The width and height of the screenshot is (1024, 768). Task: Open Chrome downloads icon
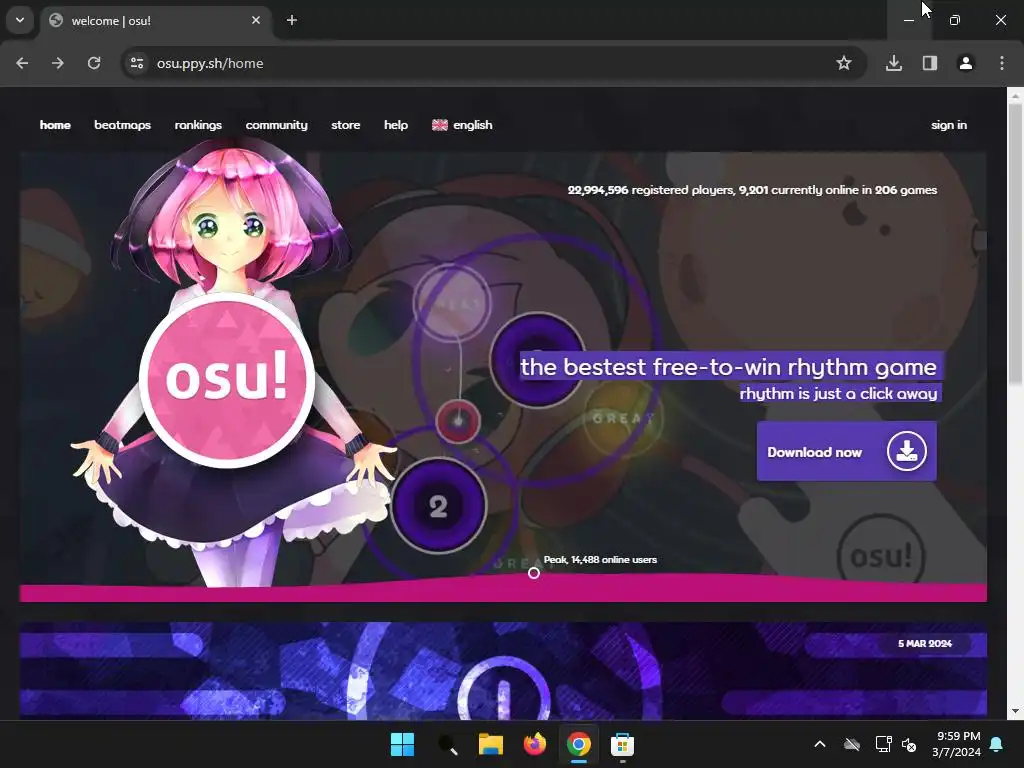click(894, 63)
